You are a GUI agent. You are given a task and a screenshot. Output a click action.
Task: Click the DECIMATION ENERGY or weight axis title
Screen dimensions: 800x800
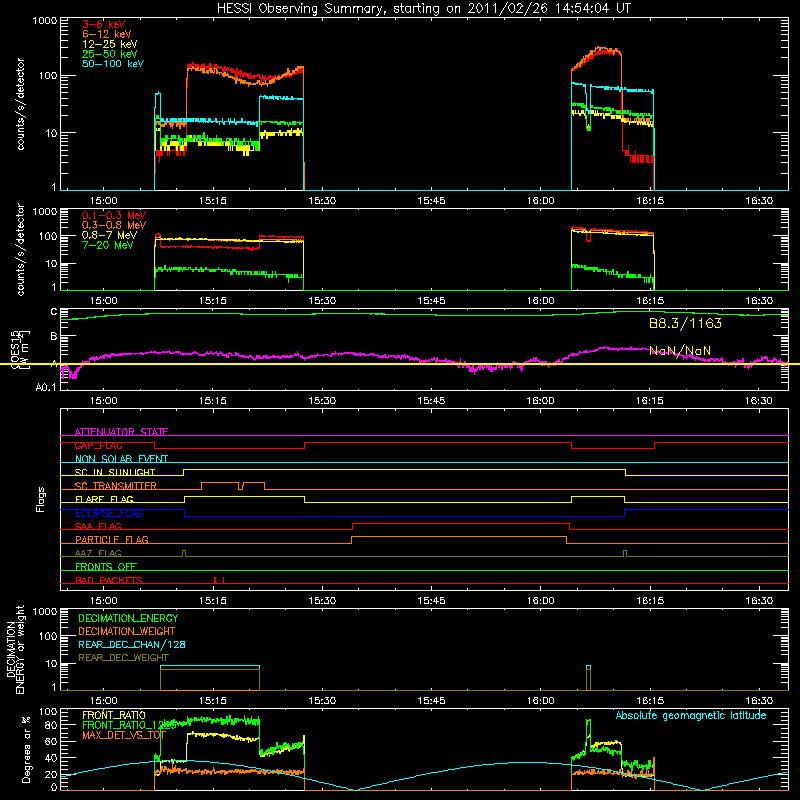click(15, 649)
